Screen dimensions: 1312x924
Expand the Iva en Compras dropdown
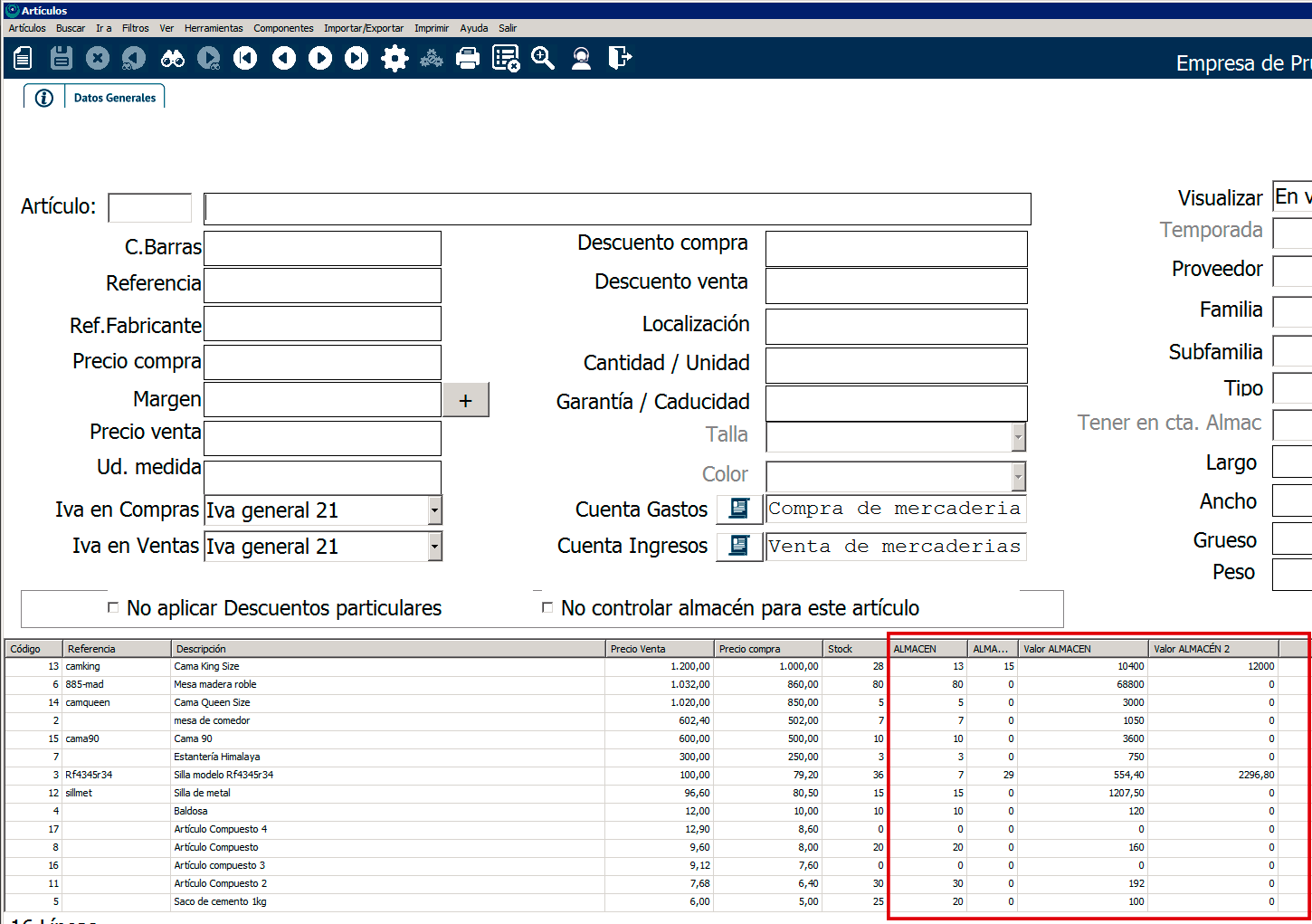[434, 510]
